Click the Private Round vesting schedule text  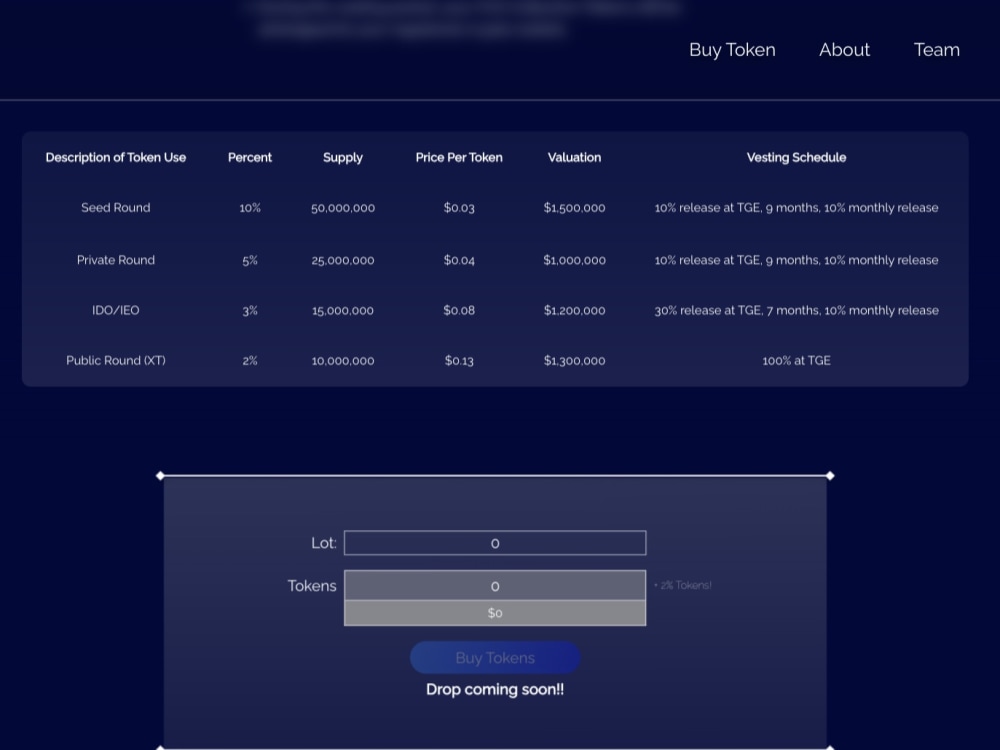click(797, 260)
